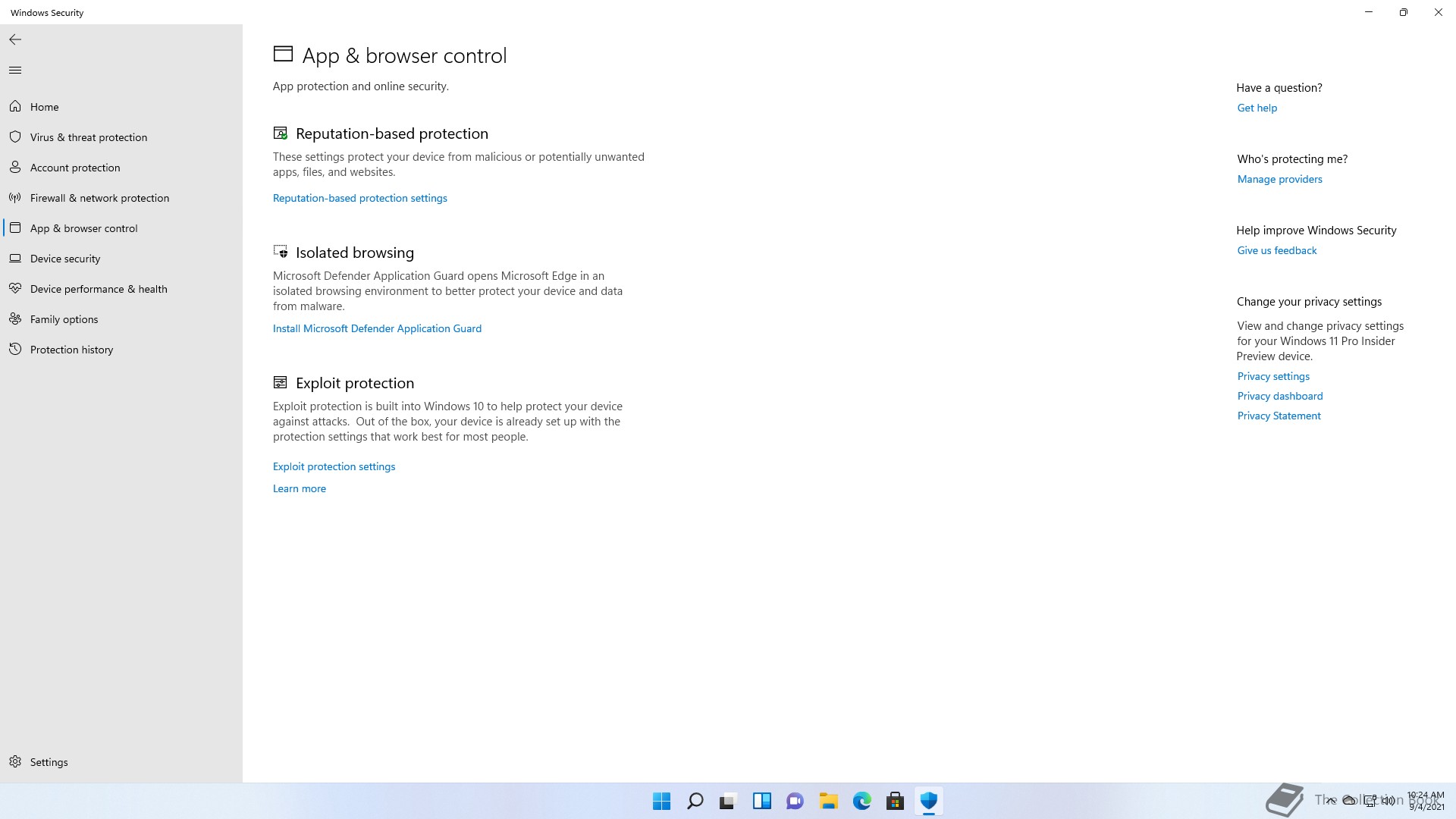Click the Protection history clock icon
1456x819 pixels.
pyautogui.click(x=15, y=349)
